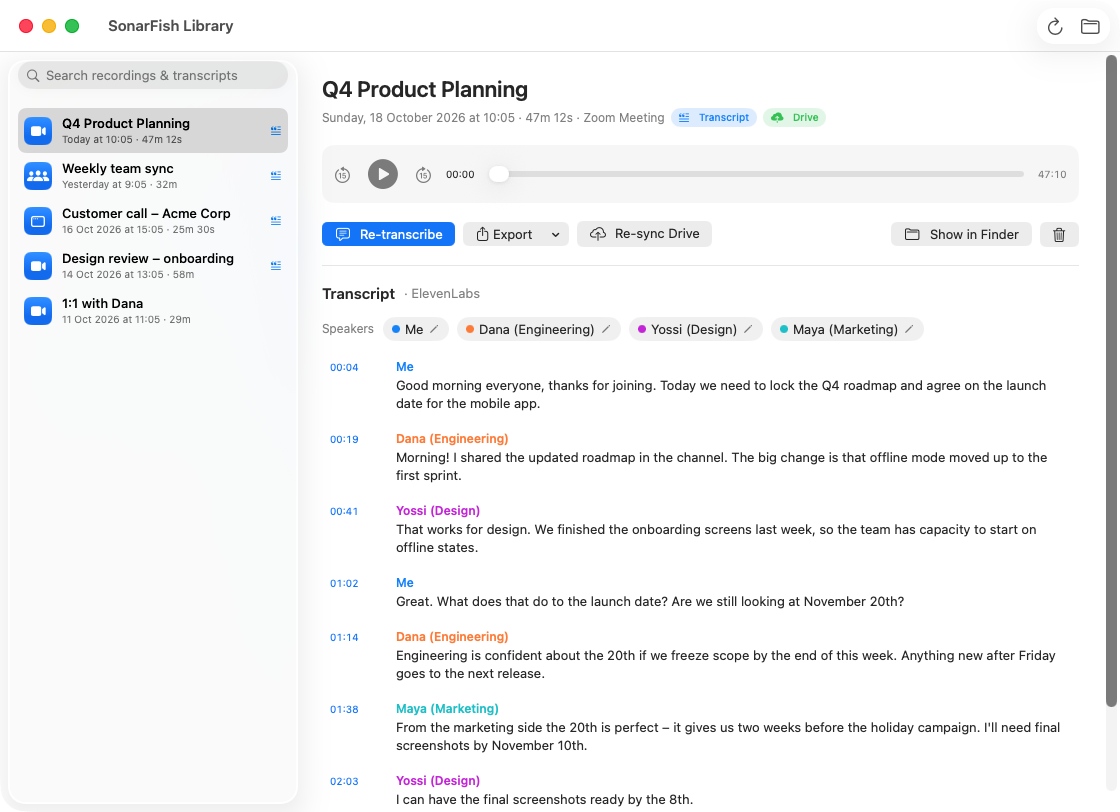Click the Export button
The image size is (1120, 812).
point(504,234)
